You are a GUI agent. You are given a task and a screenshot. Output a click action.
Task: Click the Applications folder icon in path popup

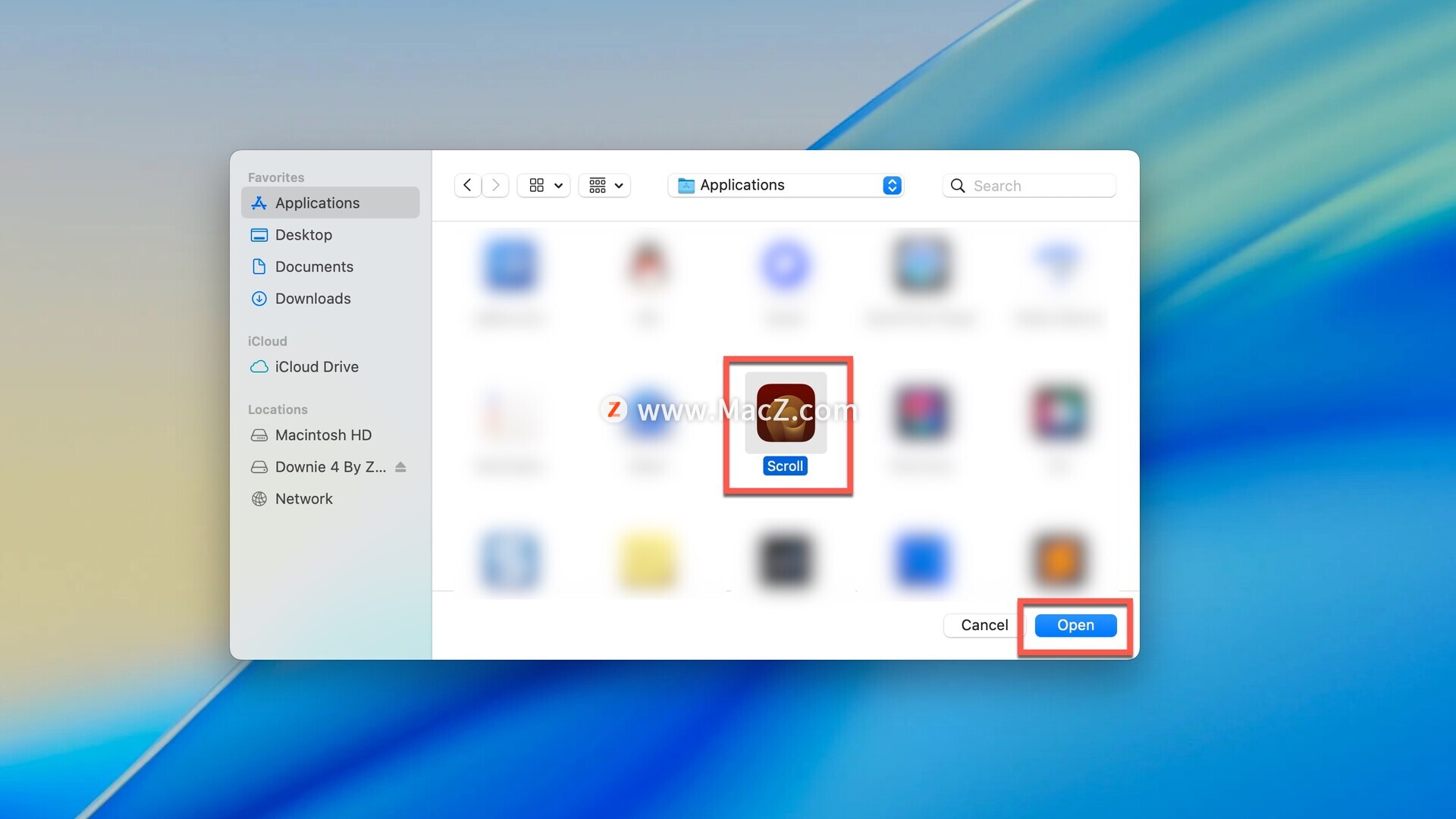point(686,185)
